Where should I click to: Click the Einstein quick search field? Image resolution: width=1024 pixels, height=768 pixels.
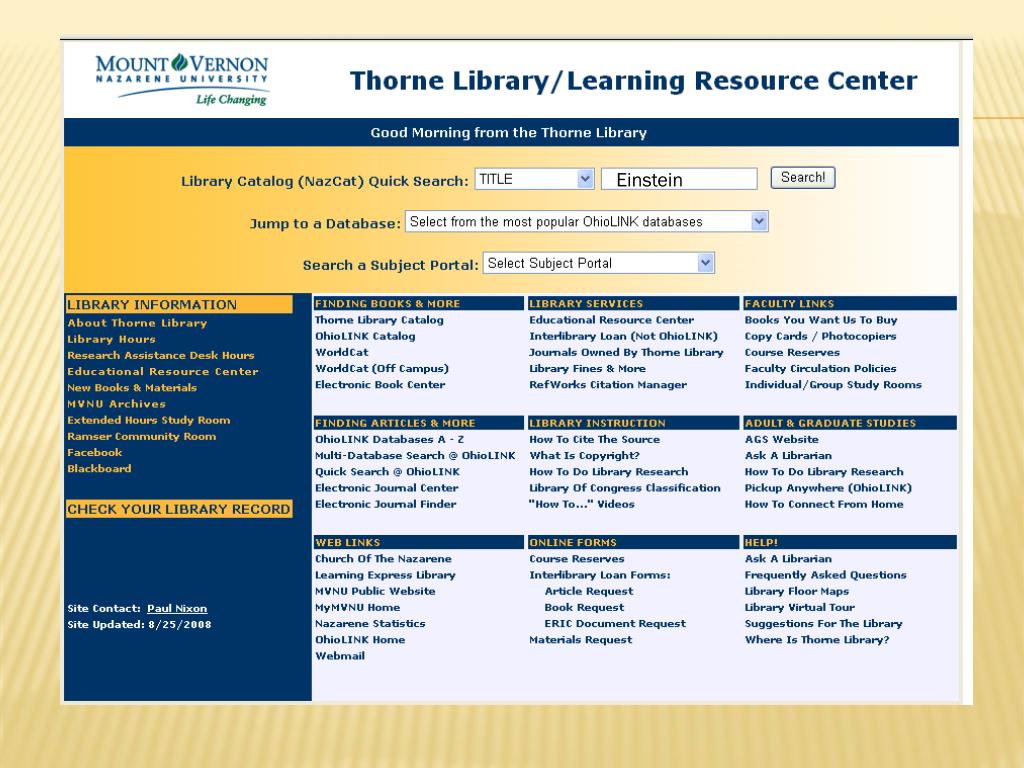coord(679,179)
